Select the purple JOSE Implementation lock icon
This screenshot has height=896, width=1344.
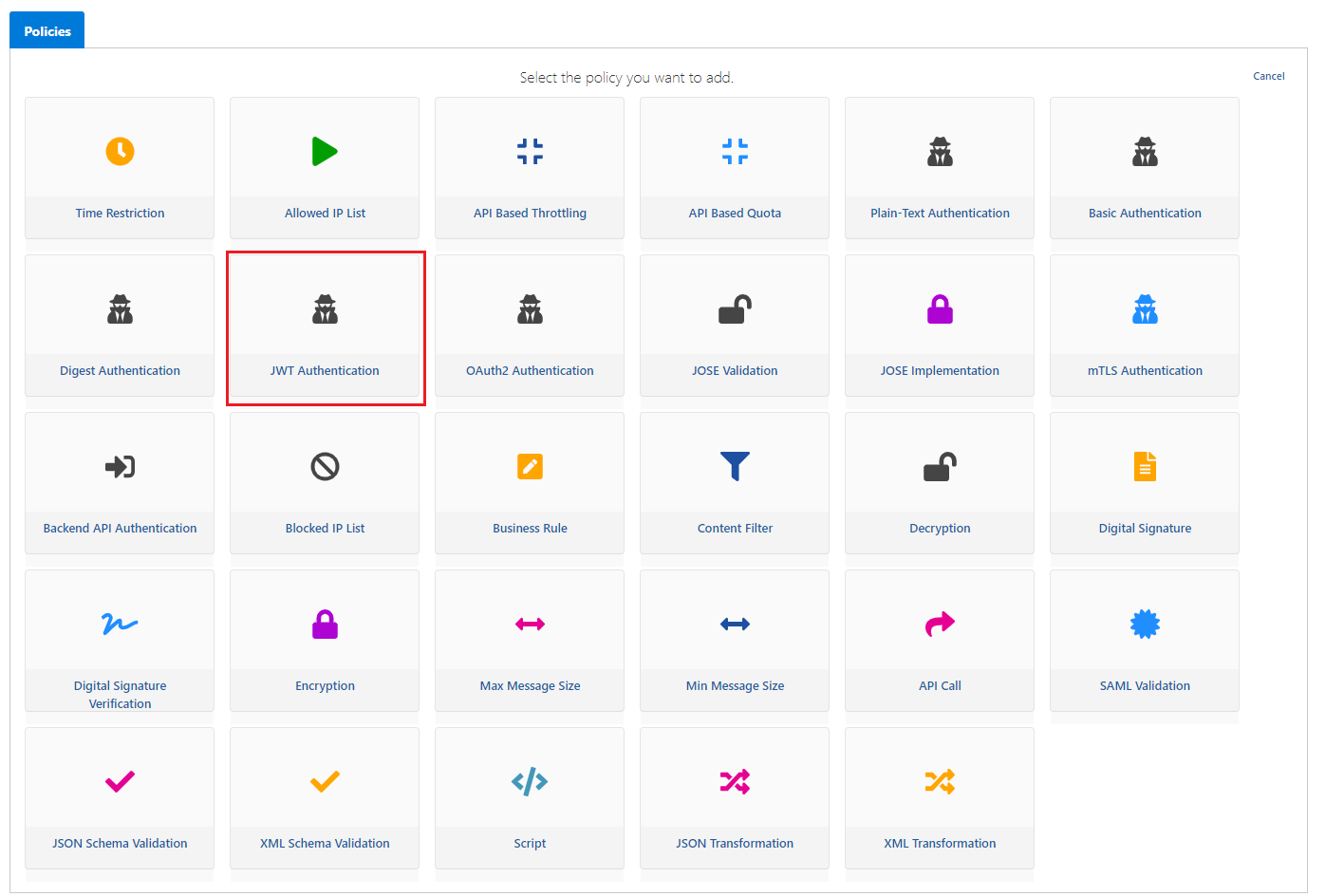[x=940, y=308]
